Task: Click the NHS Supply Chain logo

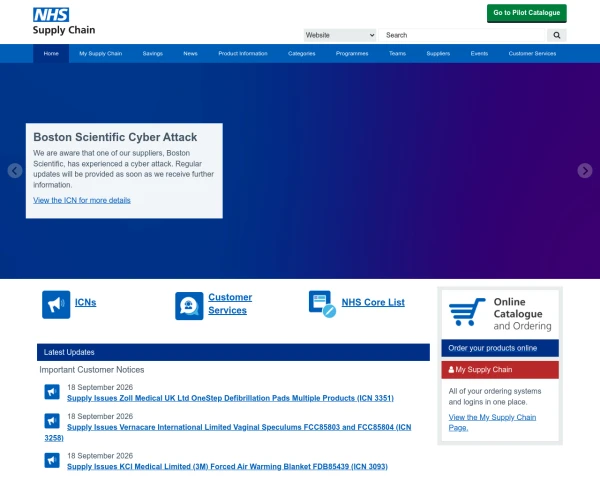Action: (x=64, y=21)
